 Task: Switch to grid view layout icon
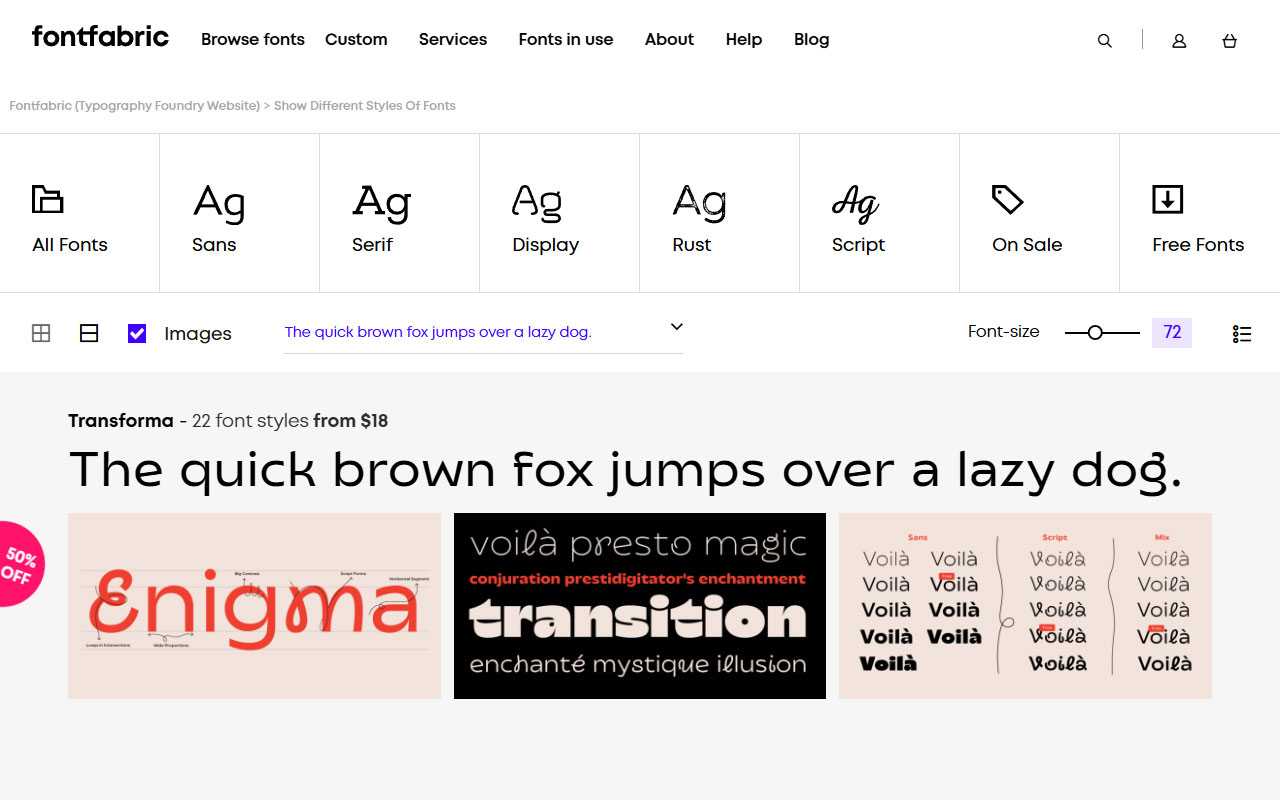(x=41, y=333)
